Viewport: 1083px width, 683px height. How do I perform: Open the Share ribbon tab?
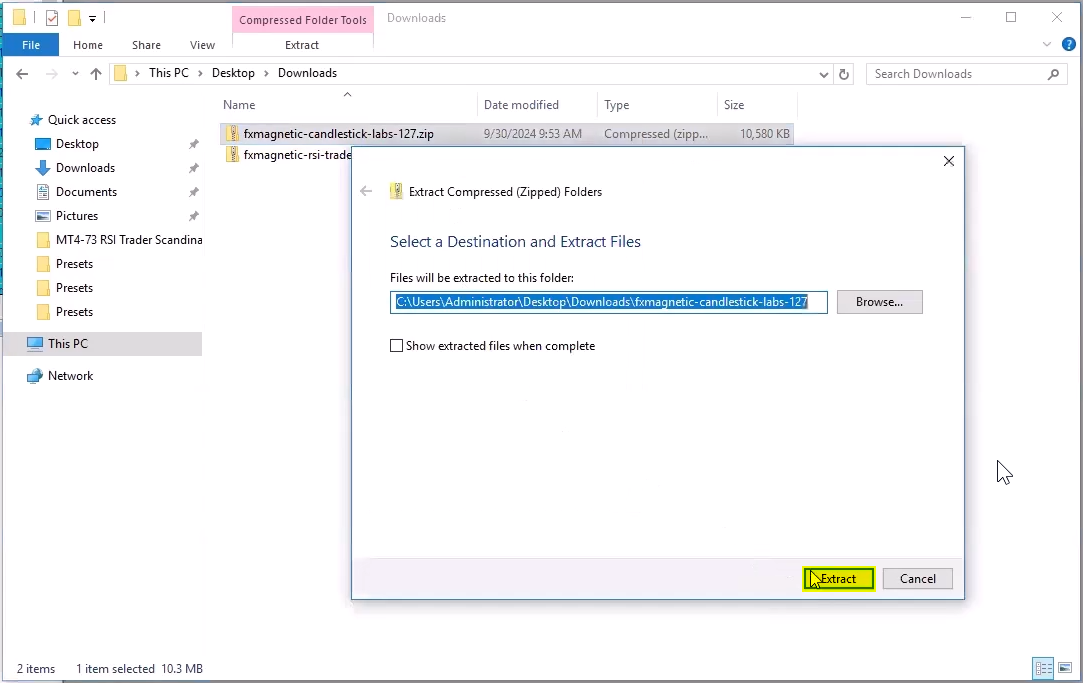click(x=146, y=45)
